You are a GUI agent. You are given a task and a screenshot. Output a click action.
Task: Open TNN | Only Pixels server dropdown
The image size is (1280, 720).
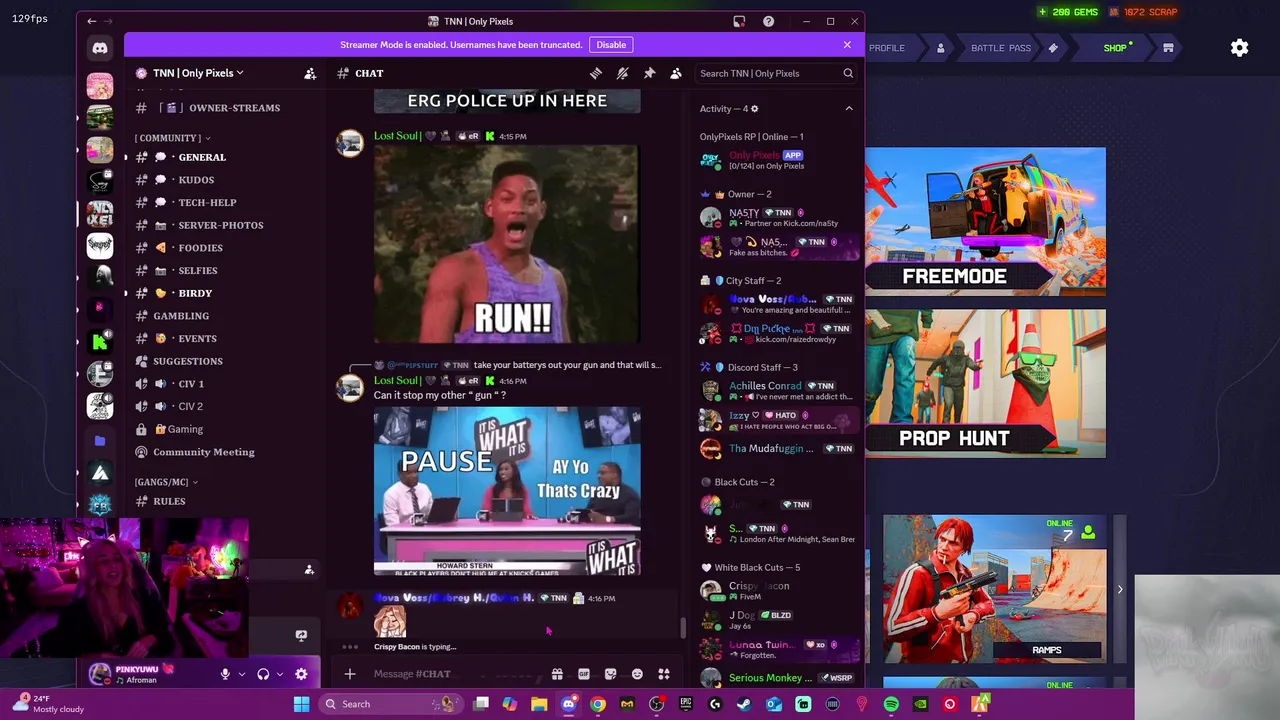point(196,73)
